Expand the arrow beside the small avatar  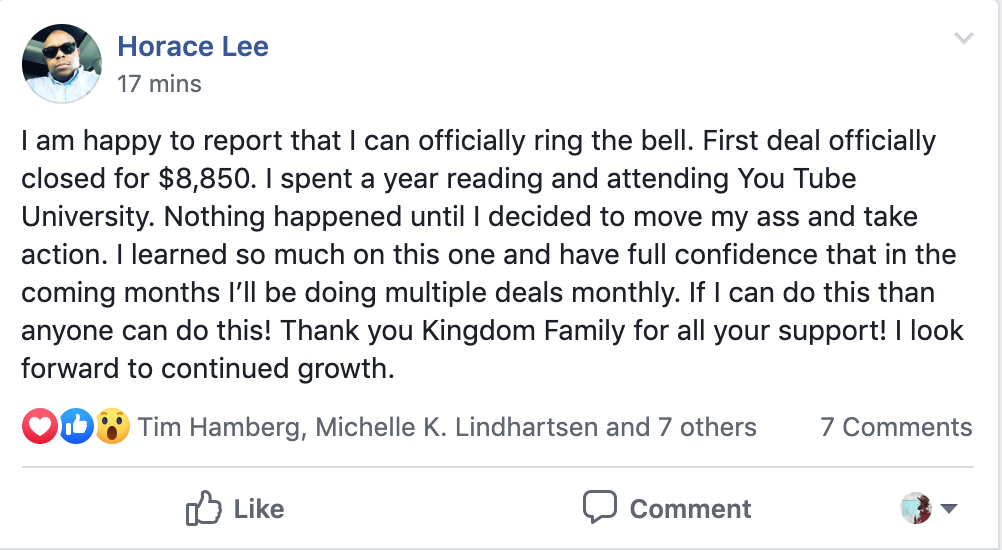click(949, 509)
